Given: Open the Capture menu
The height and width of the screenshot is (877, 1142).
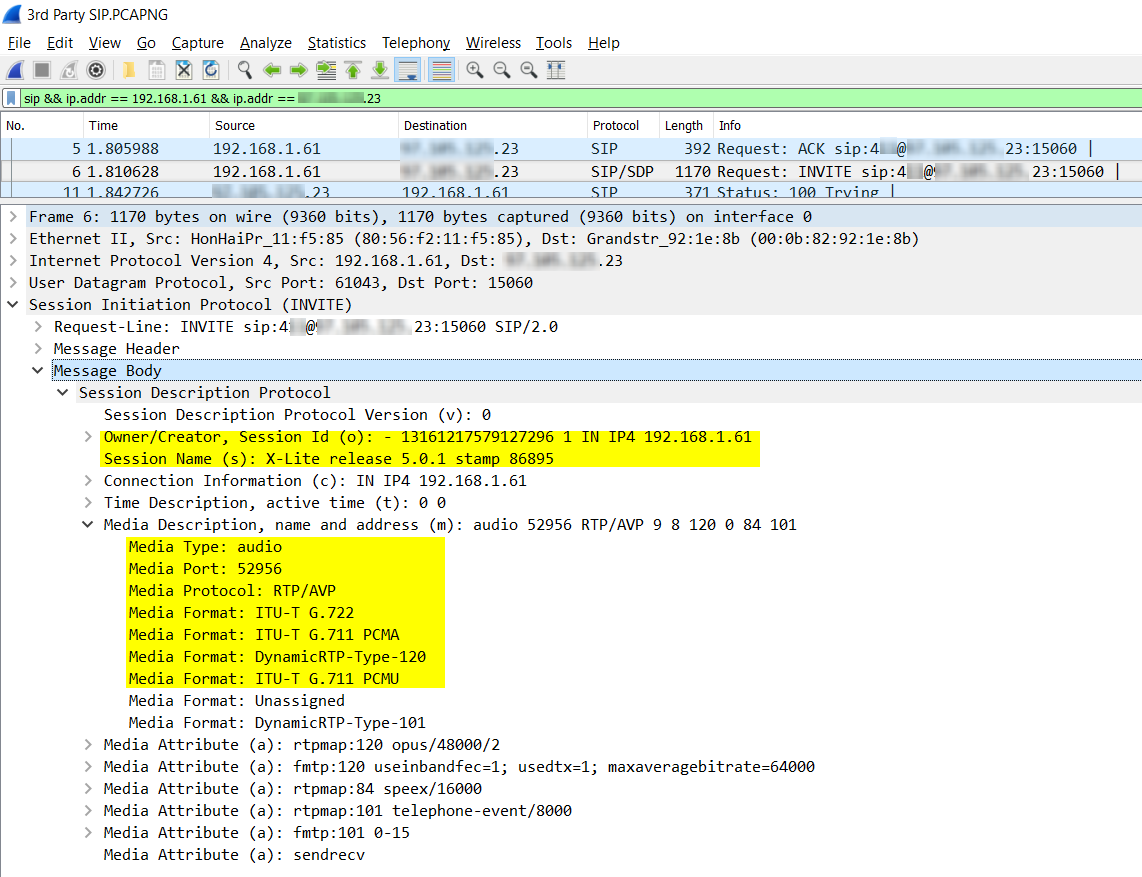Looking at the screenshot, I should tap(198, 43).
